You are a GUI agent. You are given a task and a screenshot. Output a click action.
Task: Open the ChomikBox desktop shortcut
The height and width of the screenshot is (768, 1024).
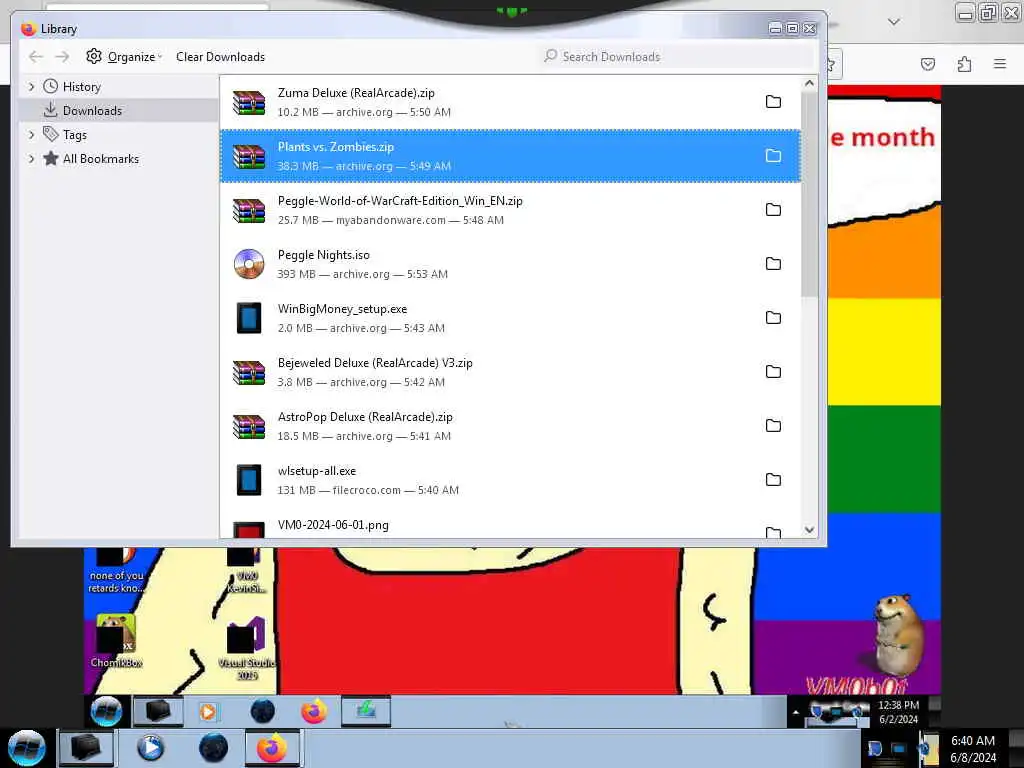(116, 641)
